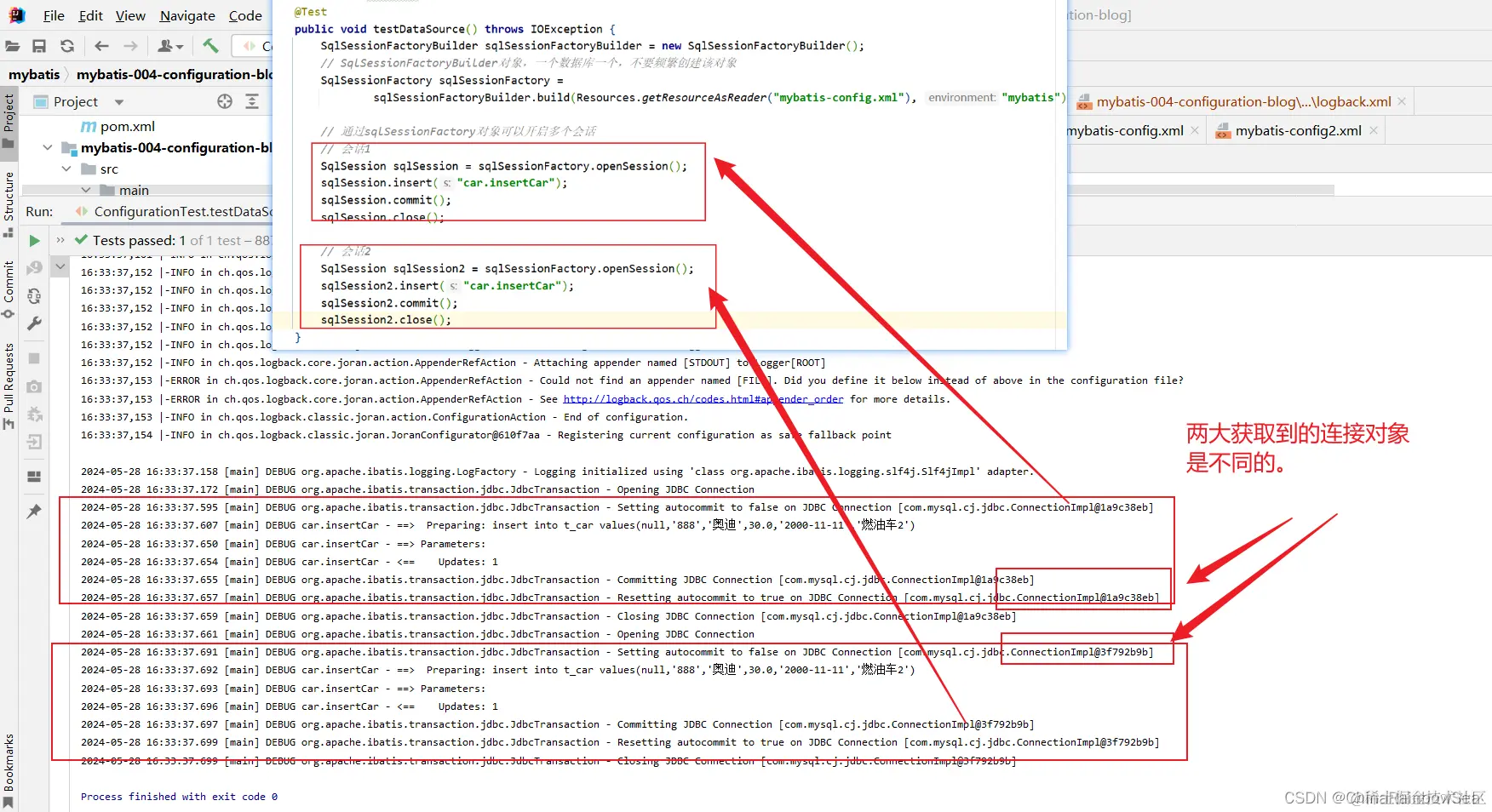Click the Open folder toolbar icon
Image resolution: width=1492 pixels, height=812 pixels.
[x=13, y=46]
